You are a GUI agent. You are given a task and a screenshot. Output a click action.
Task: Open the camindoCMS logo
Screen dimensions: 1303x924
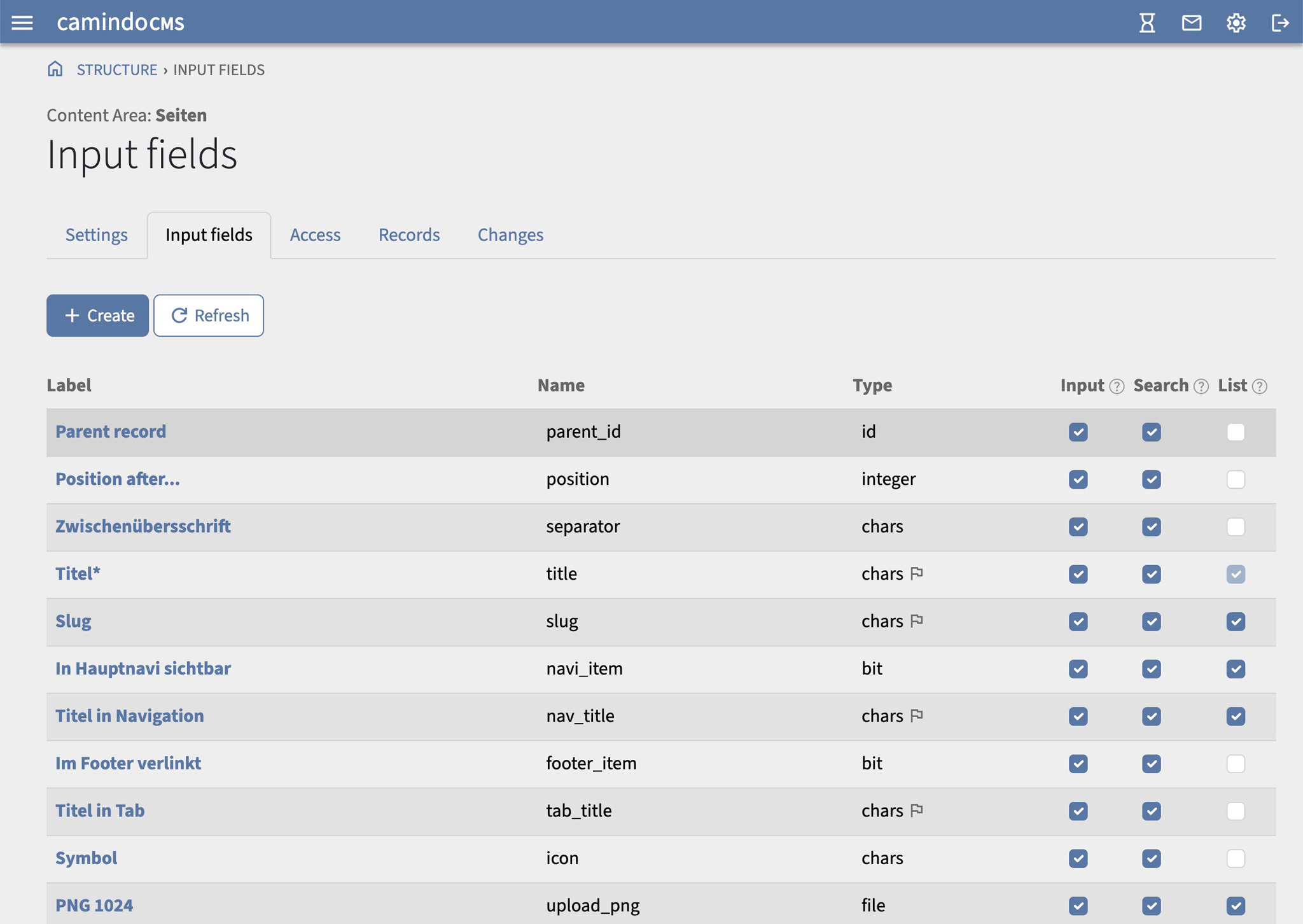coord(120,22)
